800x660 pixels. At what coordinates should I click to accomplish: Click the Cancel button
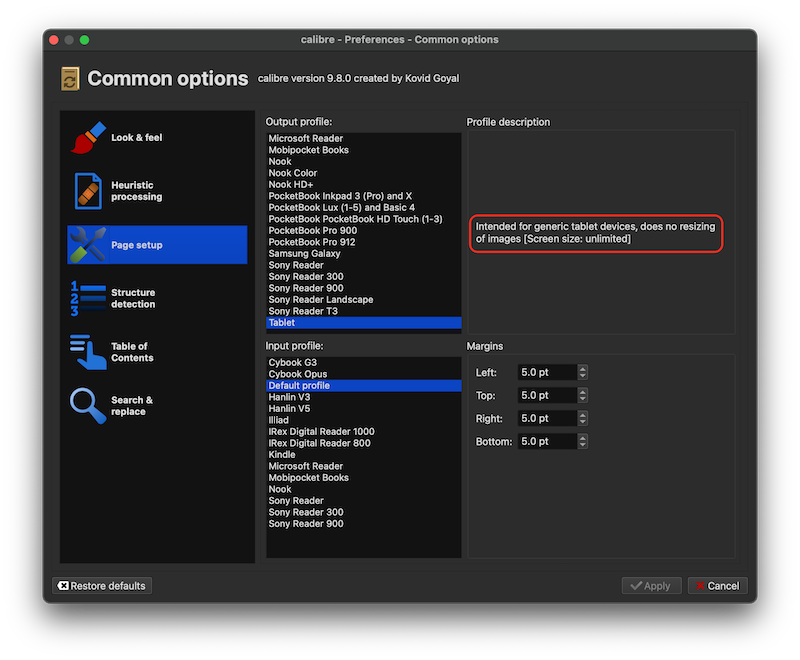pyautogui.click(x=717, y=586)
